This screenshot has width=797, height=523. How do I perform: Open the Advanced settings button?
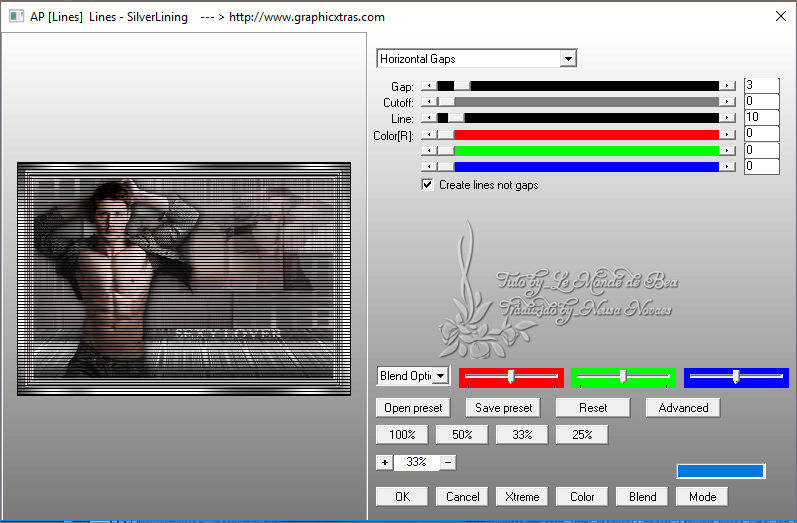683,408
